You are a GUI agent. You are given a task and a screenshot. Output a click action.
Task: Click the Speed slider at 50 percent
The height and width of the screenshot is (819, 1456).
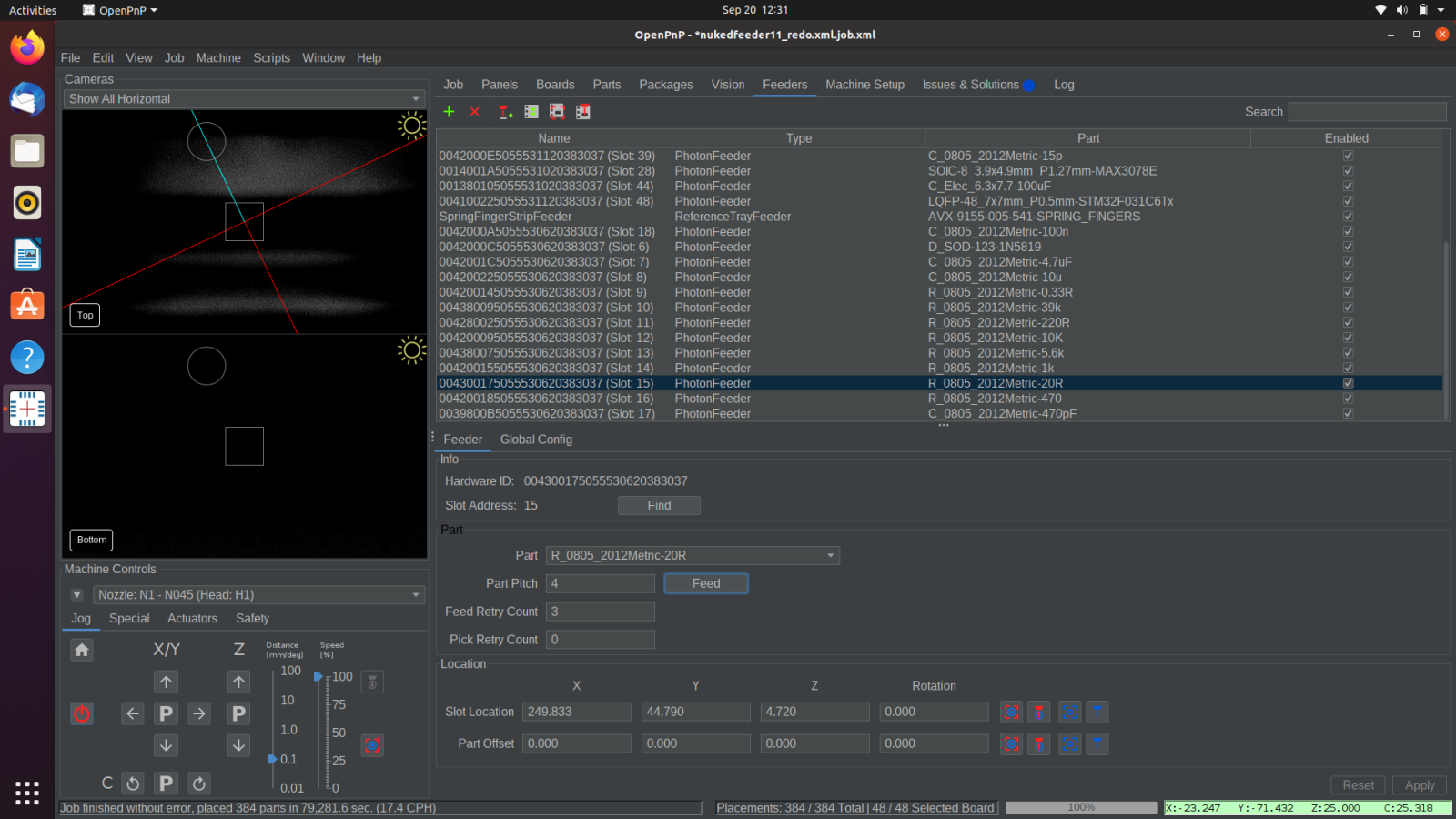pos(319,733)
